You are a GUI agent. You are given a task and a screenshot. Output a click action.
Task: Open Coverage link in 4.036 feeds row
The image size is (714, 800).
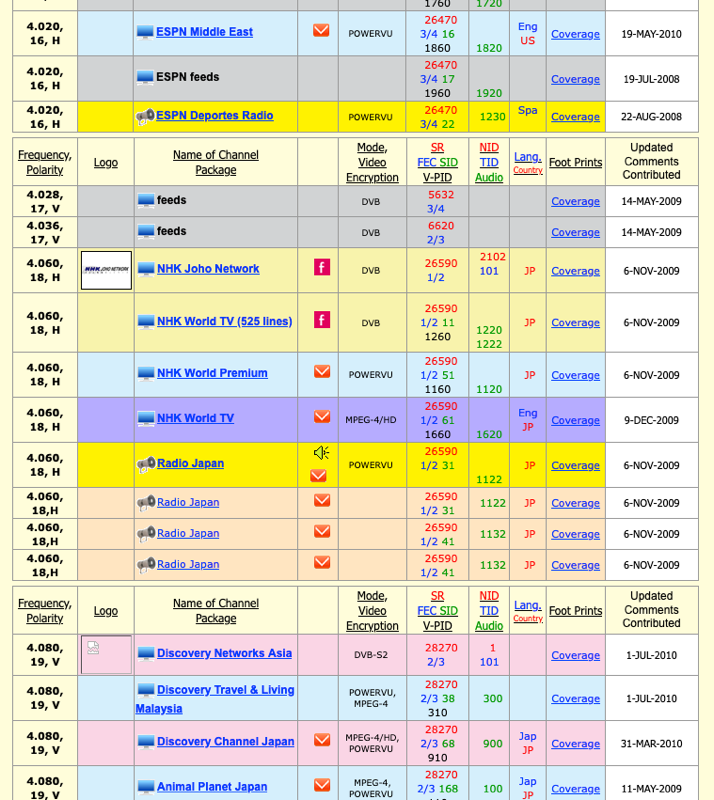575,232
